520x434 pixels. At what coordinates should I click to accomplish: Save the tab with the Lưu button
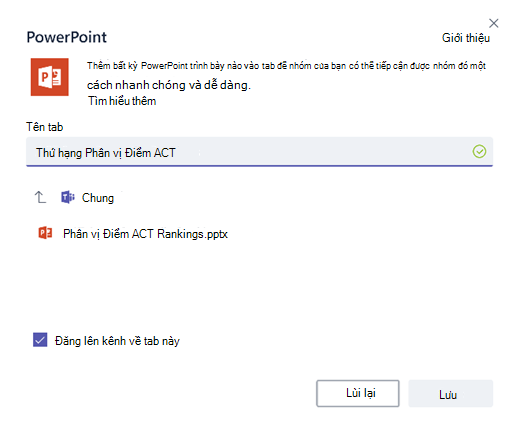(x=451, y=394)
